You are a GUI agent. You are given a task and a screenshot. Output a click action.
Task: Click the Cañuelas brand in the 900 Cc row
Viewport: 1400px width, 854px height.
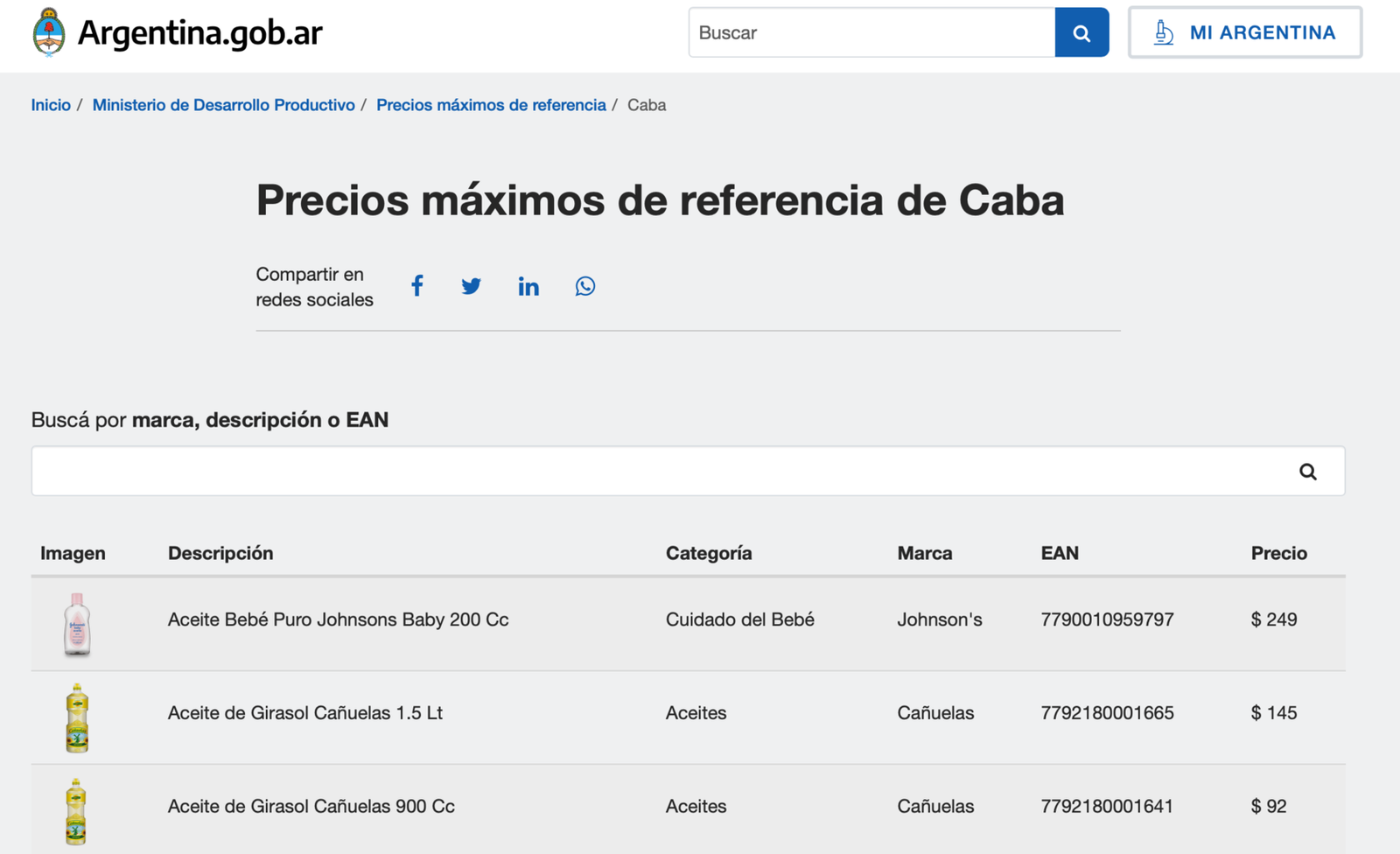click(x=935, y=806)
